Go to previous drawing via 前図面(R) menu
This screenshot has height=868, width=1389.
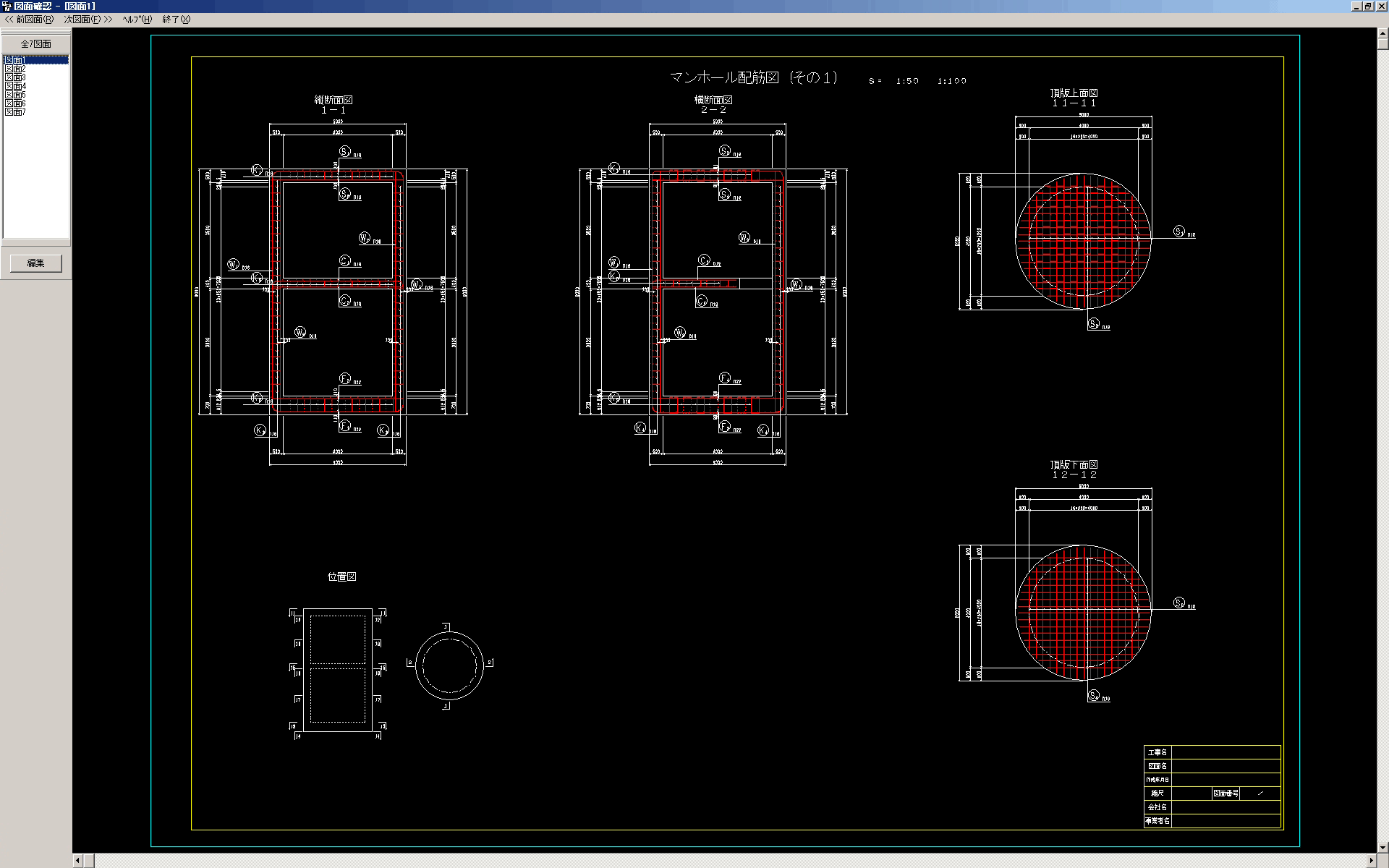click(x=30, y=20)
